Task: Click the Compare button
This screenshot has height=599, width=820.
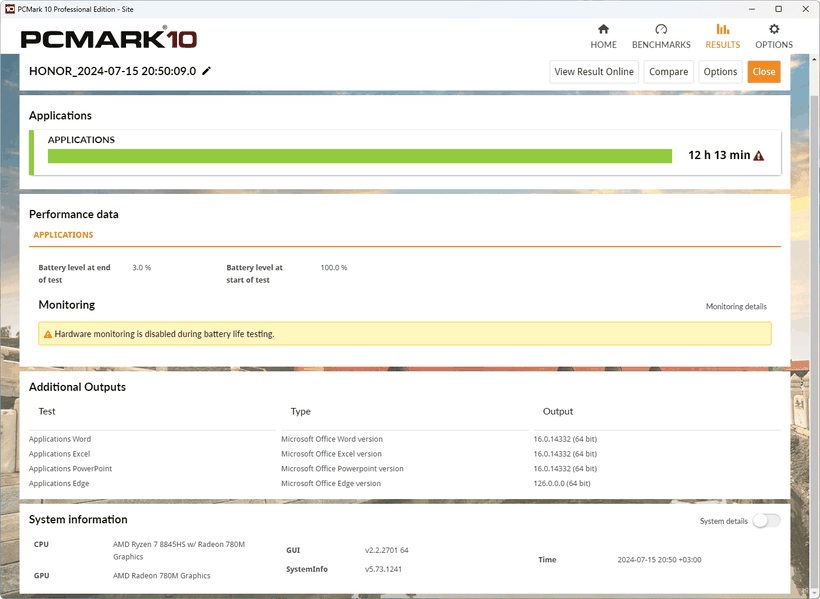Action: 668,72
